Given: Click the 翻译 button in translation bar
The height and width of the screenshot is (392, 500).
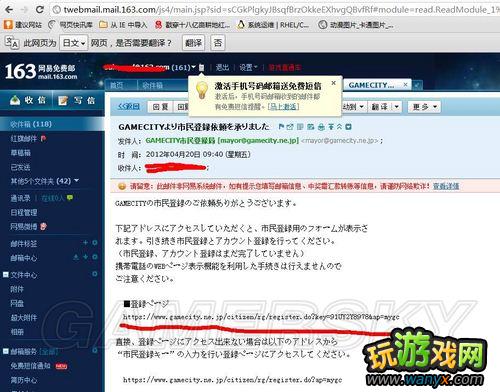Looking at the screenshot, I should coord(194,43).
